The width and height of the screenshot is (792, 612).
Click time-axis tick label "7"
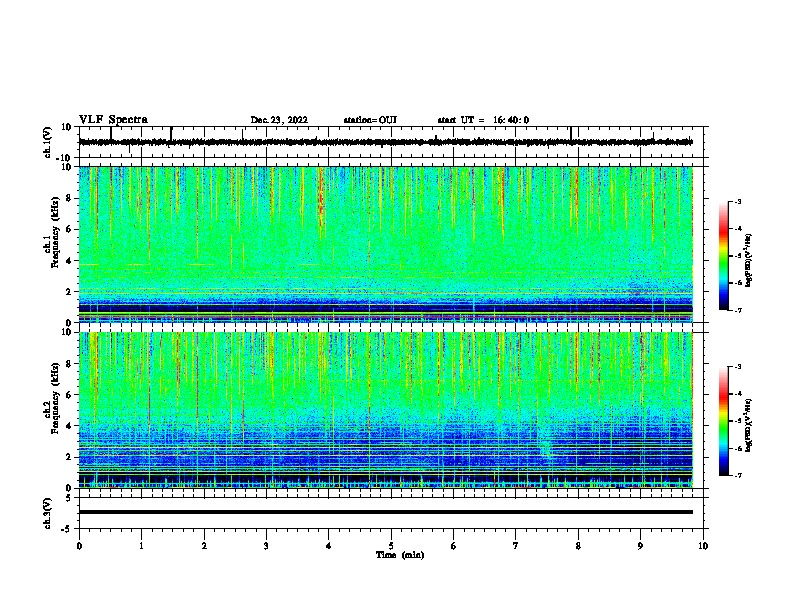tap(516, 546)
